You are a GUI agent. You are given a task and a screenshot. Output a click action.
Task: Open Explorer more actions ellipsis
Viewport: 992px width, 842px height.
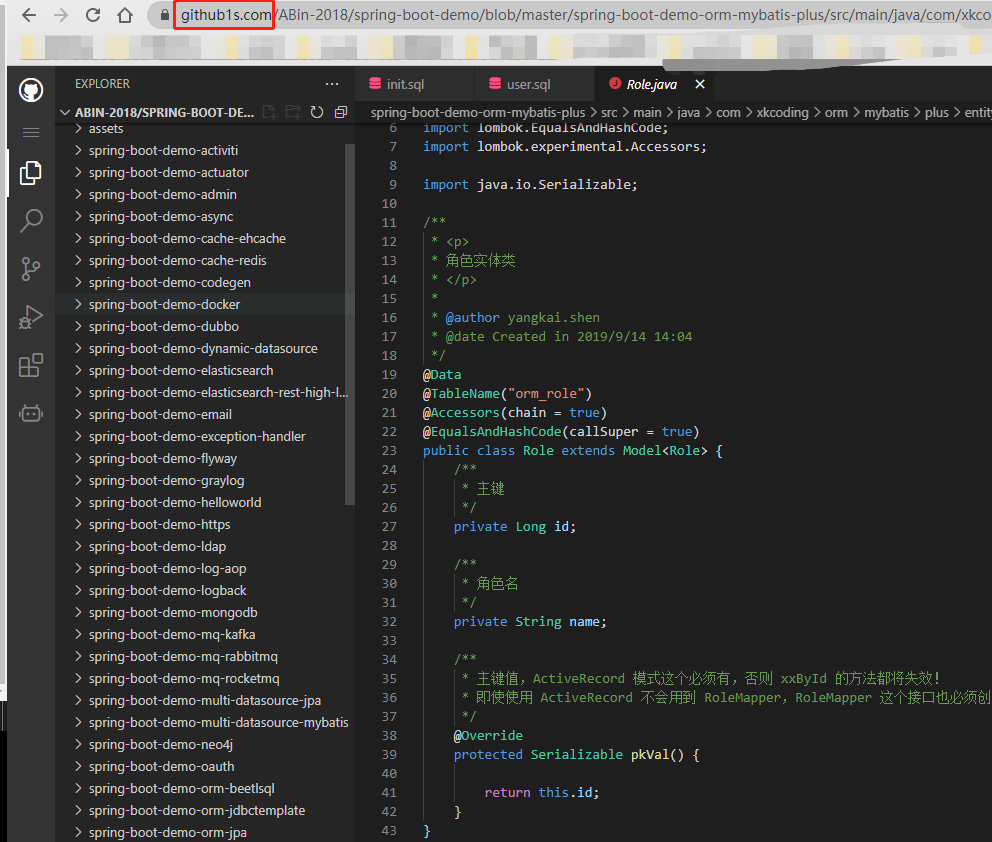pyautogui.click(x=332, y=84)
